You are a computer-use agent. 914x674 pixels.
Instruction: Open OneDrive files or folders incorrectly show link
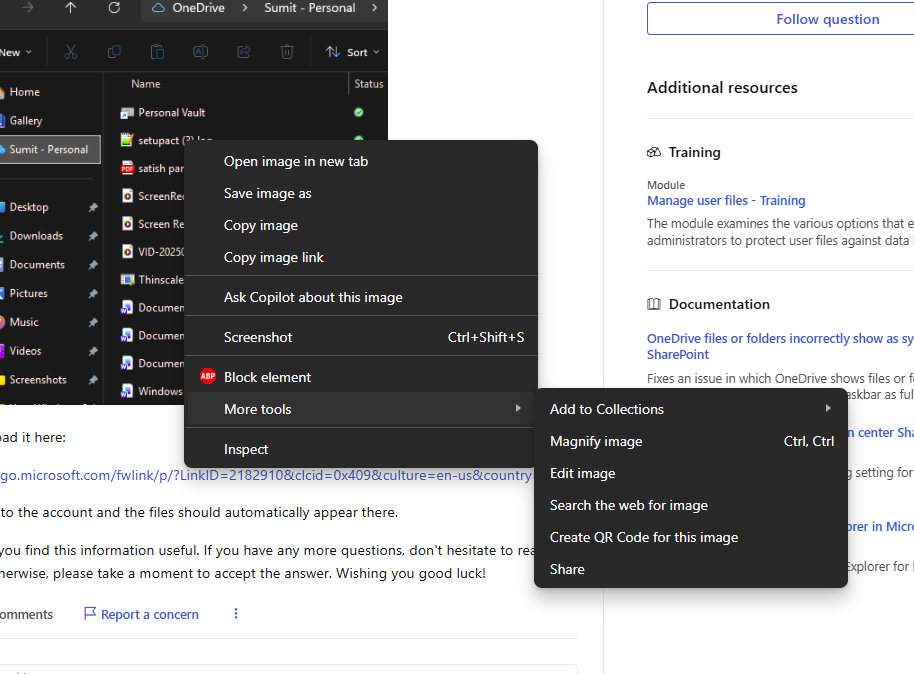(781, 346)
